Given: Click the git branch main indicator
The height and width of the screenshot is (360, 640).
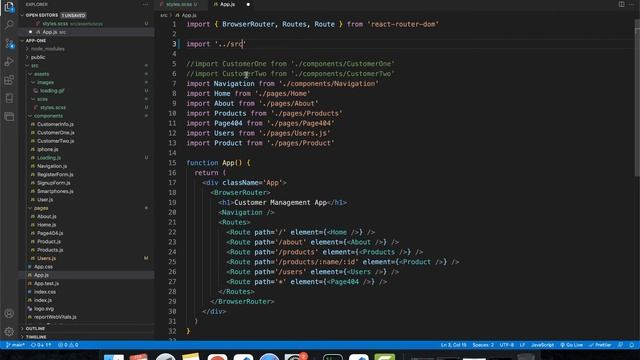Looking at the screenshot, I should click(x=15, y=345).
